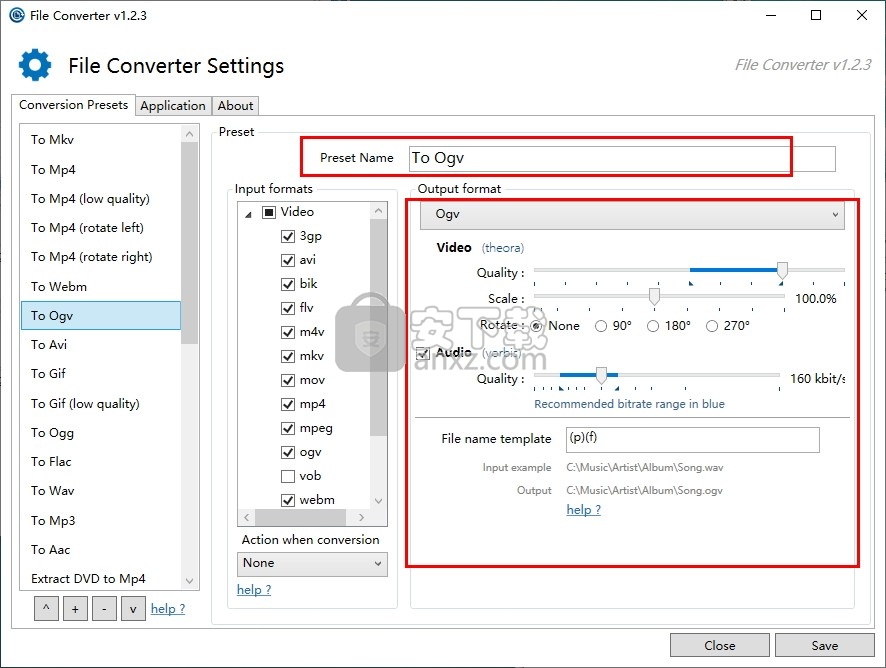
Task: Open the About tab
Action: pos(236,106)
